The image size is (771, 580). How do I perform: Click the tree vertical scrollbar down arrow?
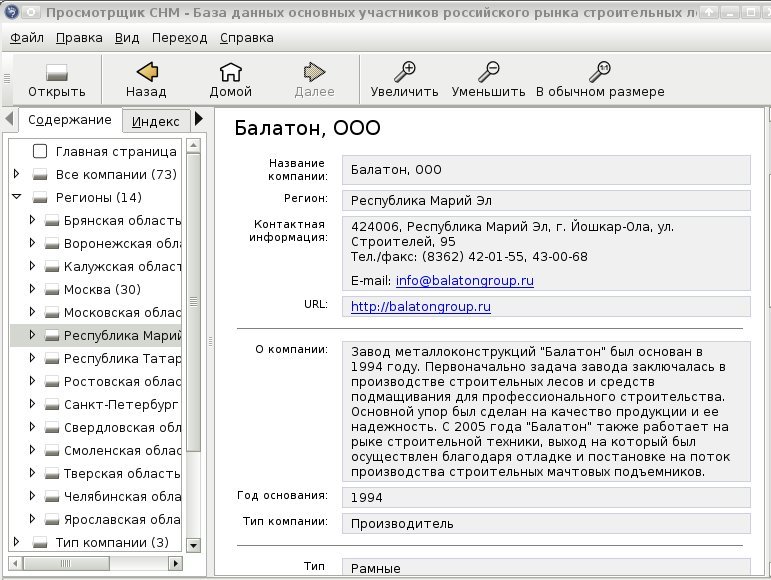click(194, 546)
